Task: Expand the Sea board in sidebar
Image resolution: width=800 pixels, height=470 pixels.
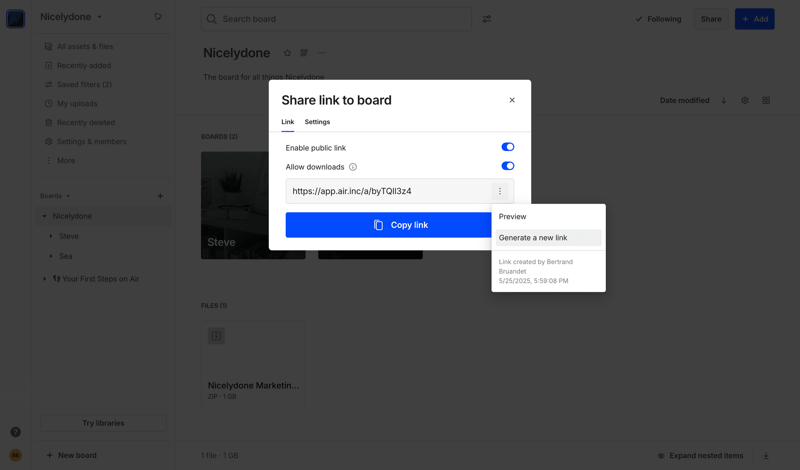Action: pos(51,256)
